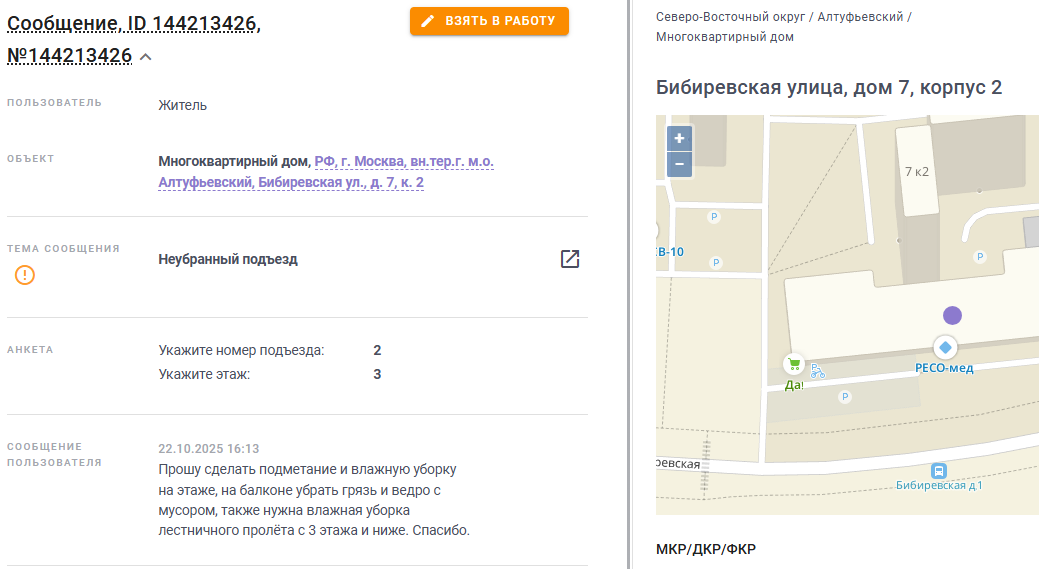1039x569 pixels.
Task: Collapse the message header chevron
Action: click(146, 57)
